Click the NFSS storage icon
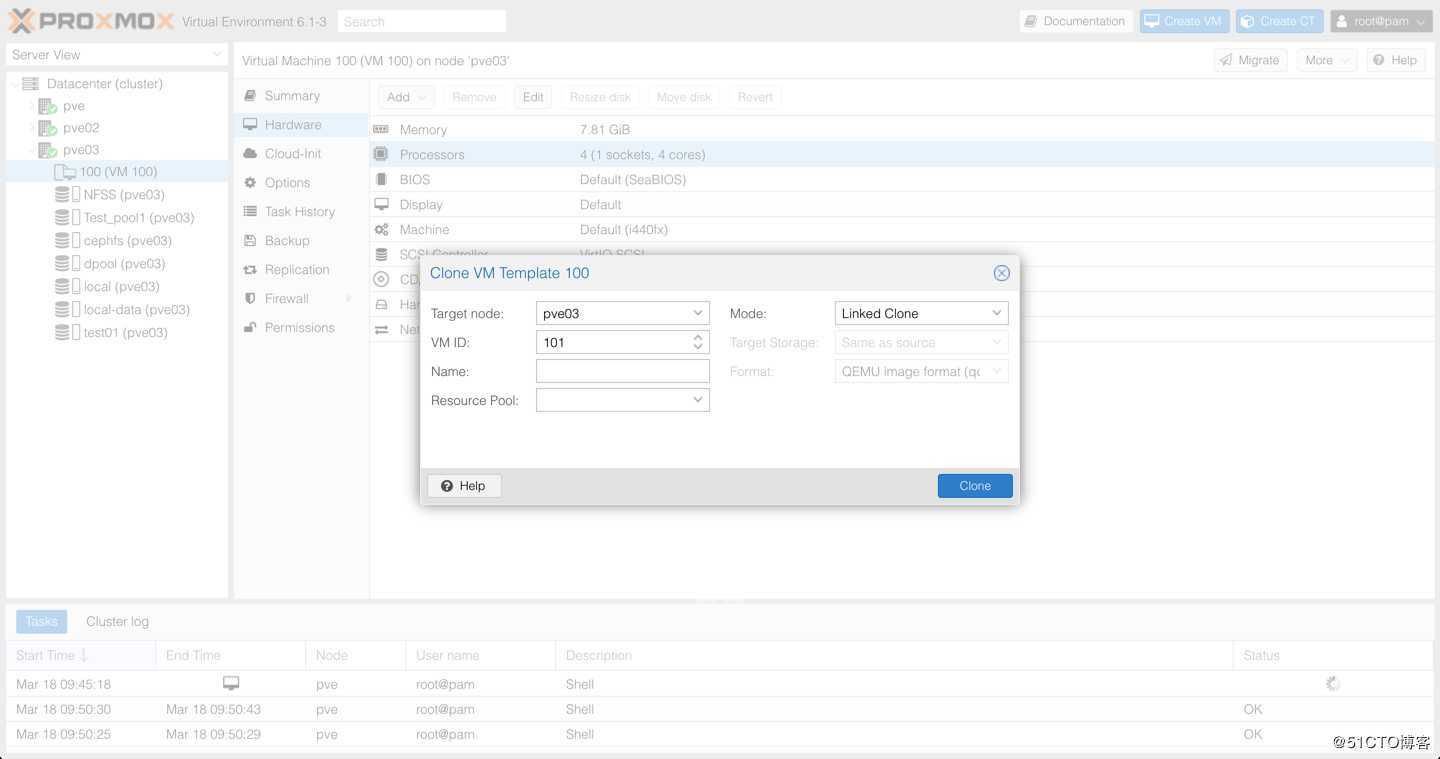Image resolution: width=1440 pixels, height=759 pixels. point(67,195)
